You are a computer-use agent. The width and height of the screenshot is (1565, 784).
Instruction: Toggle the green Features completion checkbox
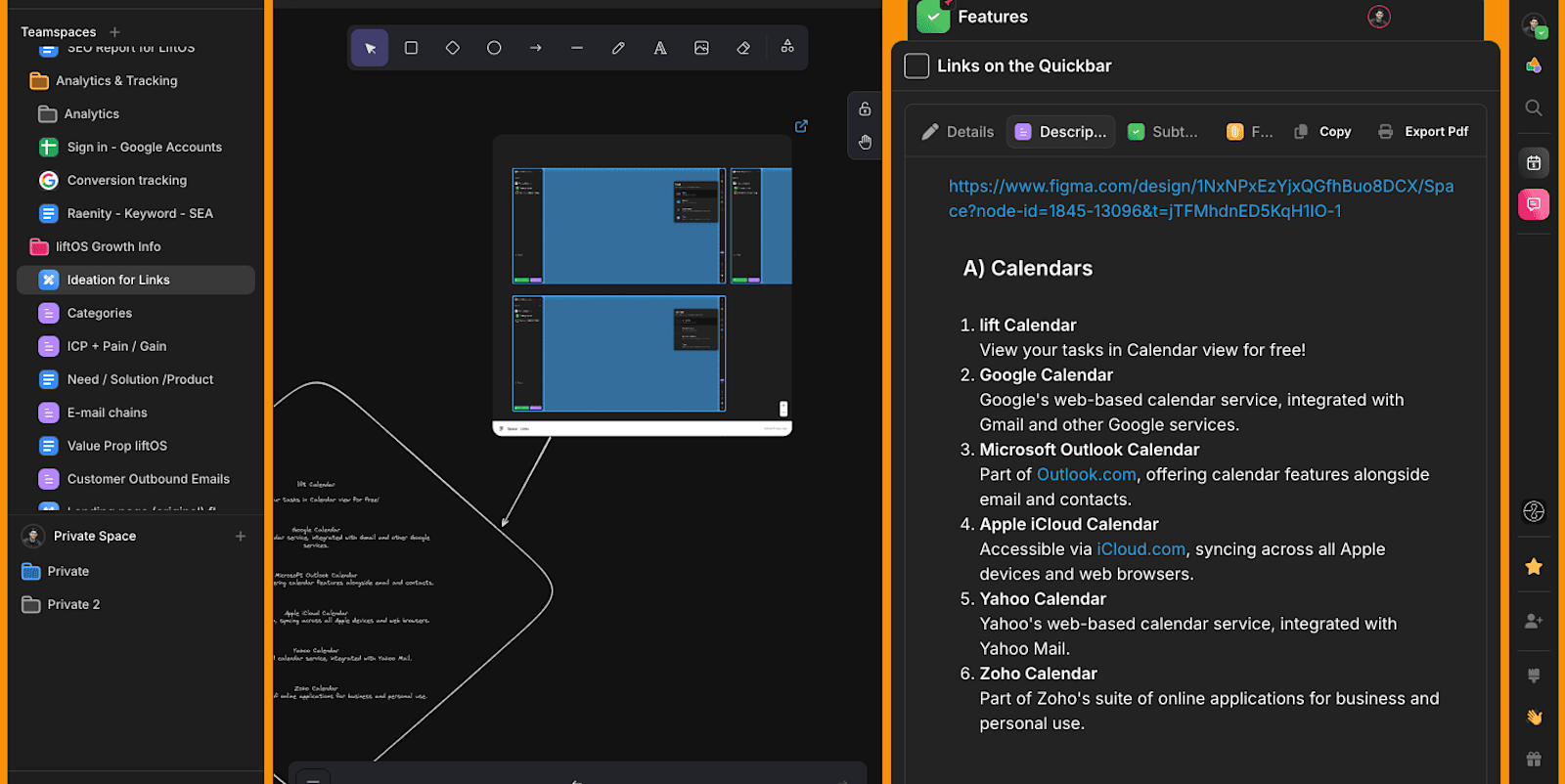pos(933,17)
